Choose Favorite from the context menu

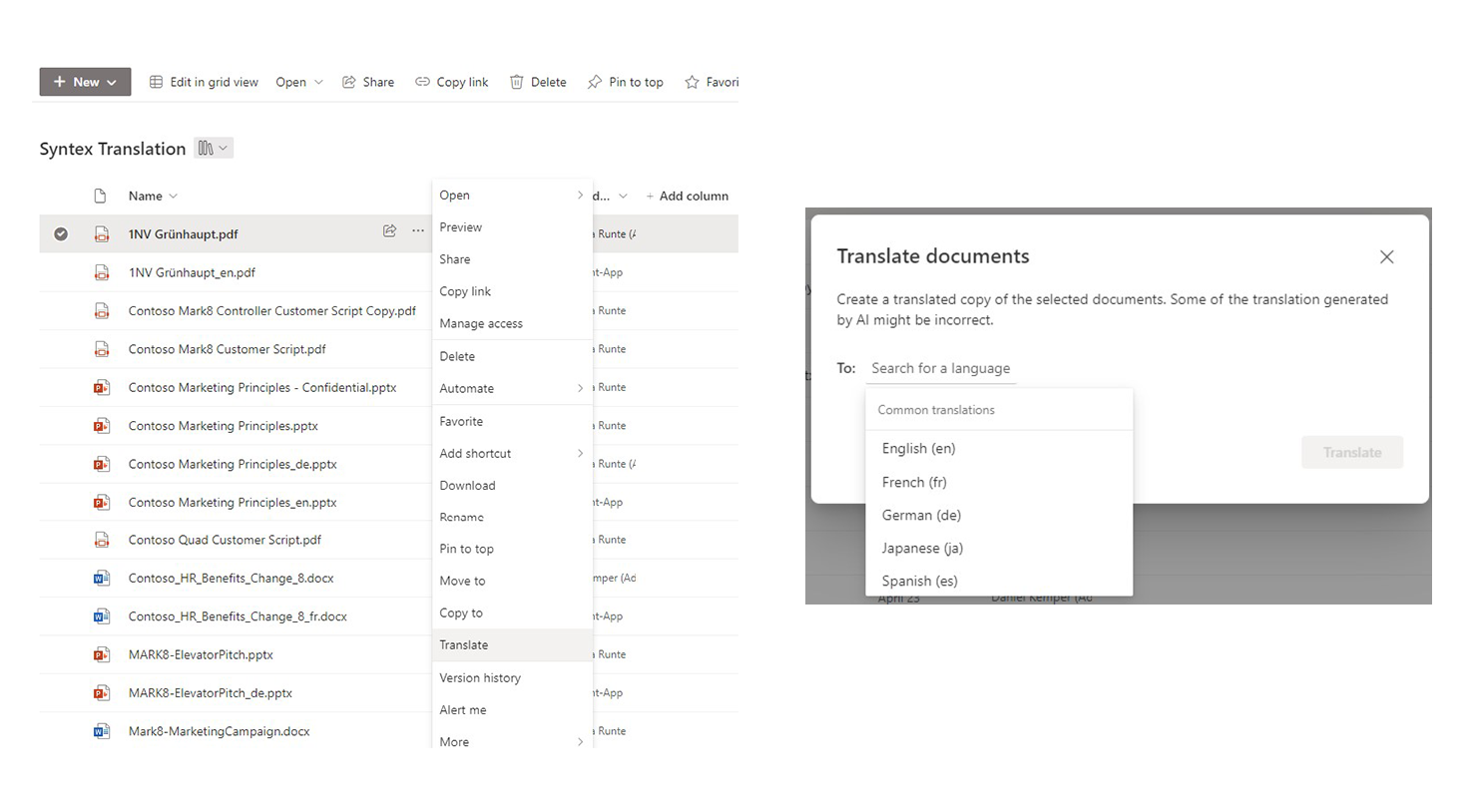point(512,421)
